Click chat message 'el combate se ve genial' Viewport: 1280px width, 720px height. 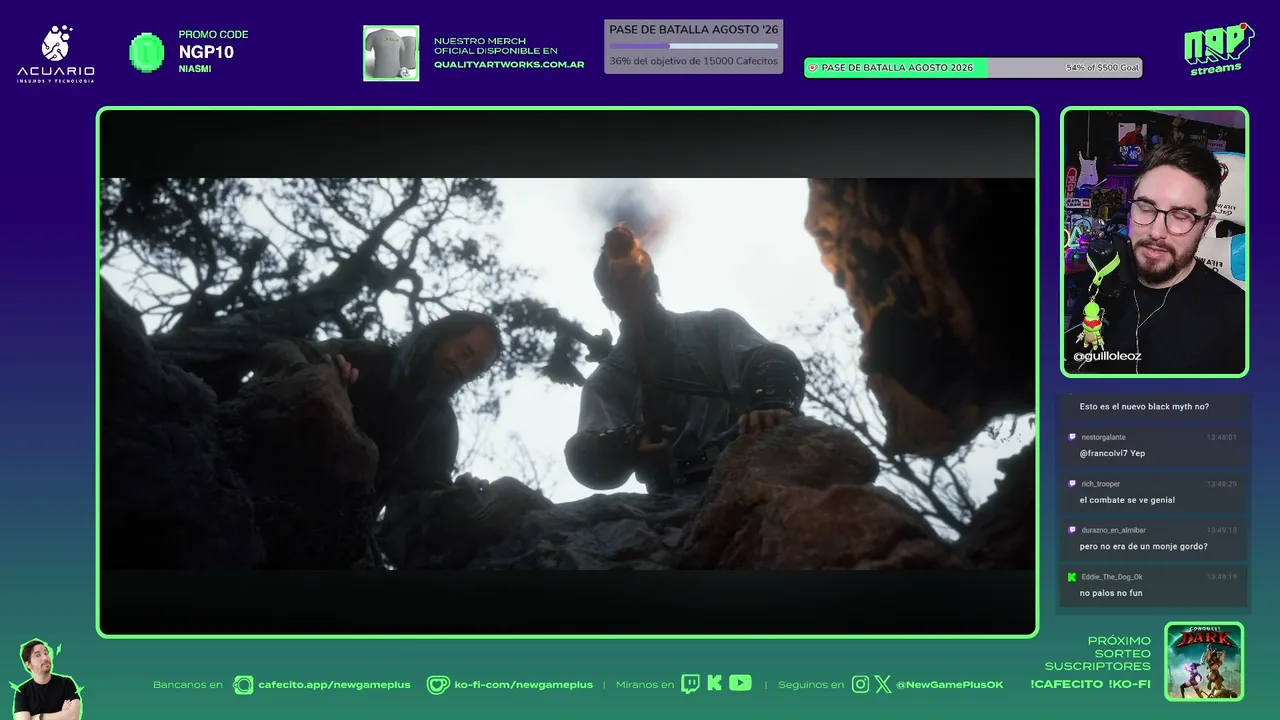tap(1127, 500)
